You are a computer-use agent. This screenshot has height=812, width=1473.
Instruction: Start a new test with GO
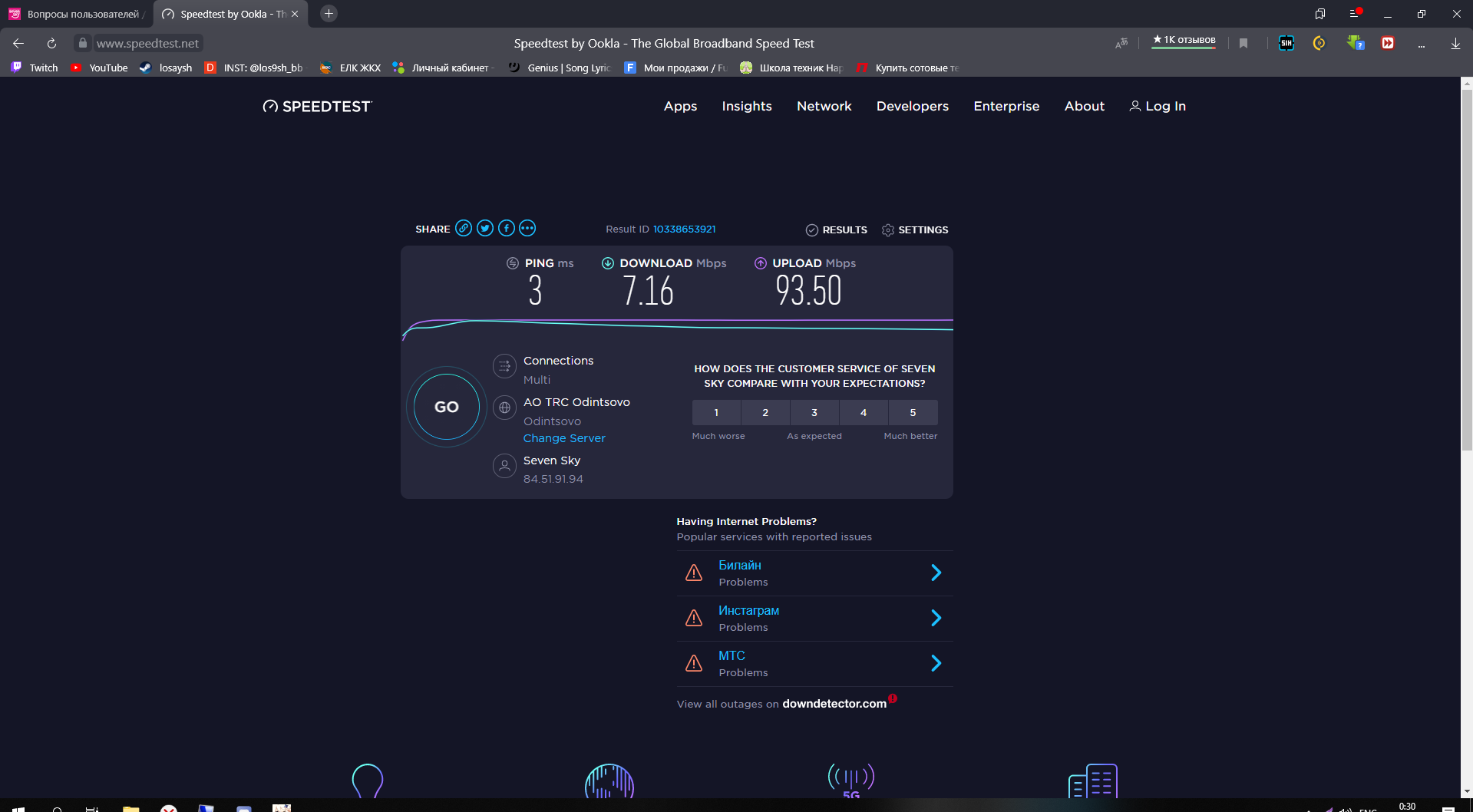click(447, 407)
